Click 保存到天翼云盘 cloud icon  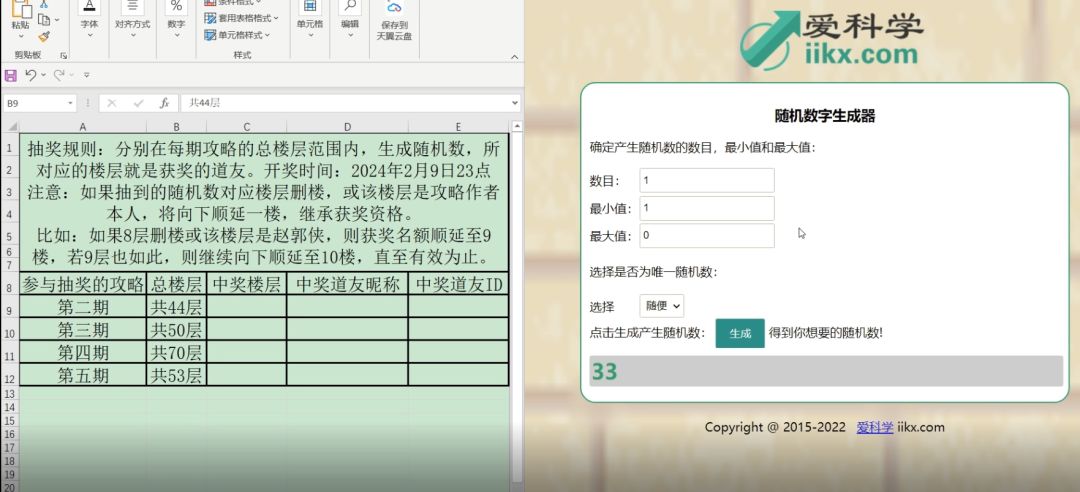tap(394, 8)
